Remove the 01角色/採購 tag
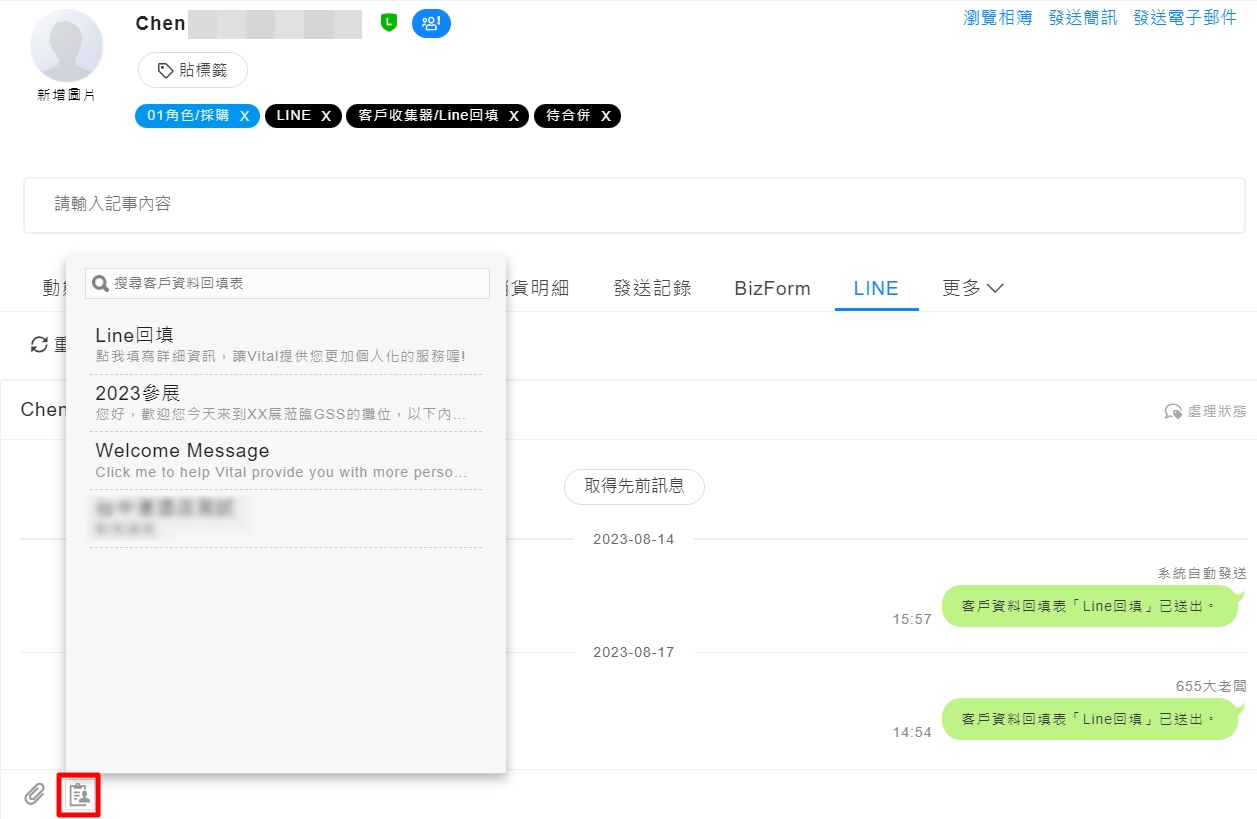 coord(244,116)
